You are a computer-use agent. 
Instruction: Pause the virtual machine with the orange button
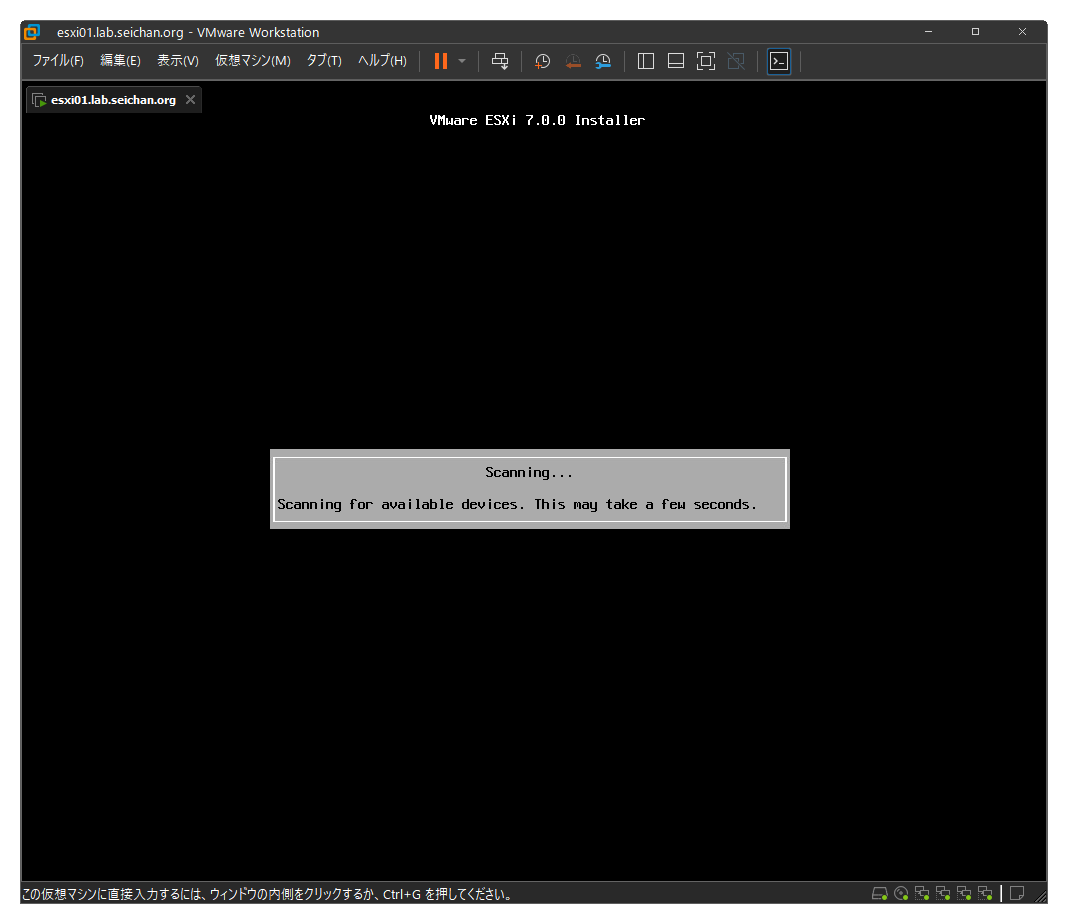tap(440, 61)
